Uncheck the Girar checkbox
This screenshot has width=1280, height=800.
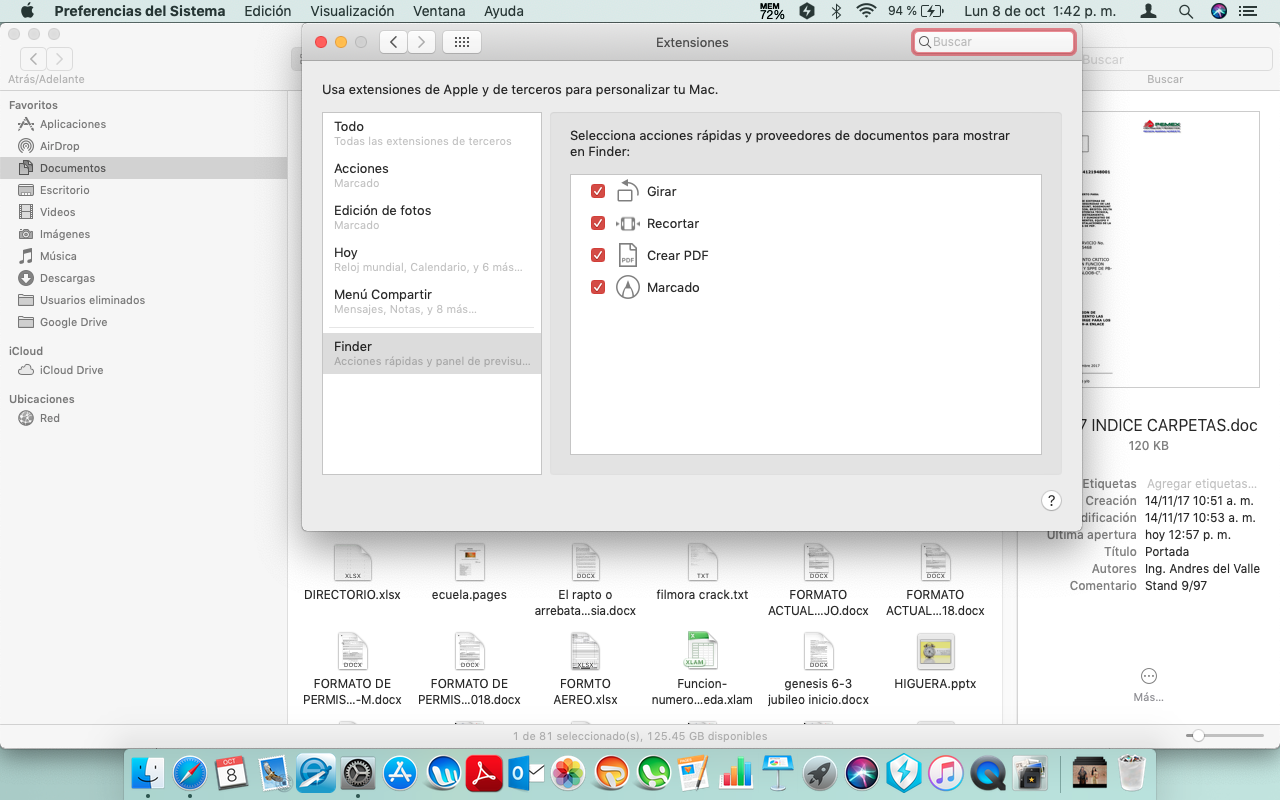[598, 191]
